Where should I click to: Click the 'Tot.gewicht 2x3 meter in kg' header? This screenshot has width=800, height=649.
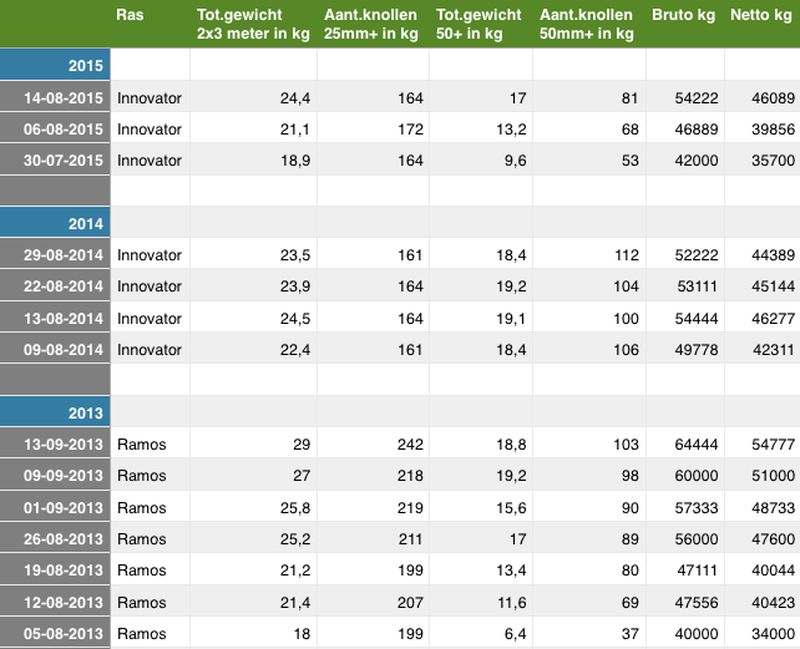coord(251,24)
